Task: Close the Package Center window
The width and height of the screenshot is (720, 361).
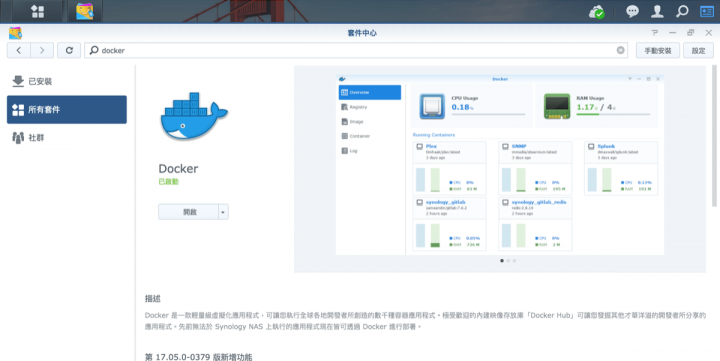Action: point(709,33)
